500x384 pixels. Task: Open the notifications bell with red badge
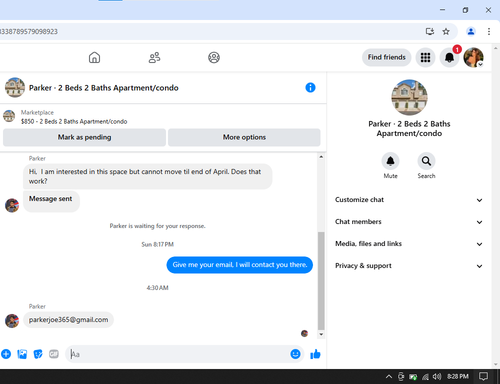pos(449,57)
